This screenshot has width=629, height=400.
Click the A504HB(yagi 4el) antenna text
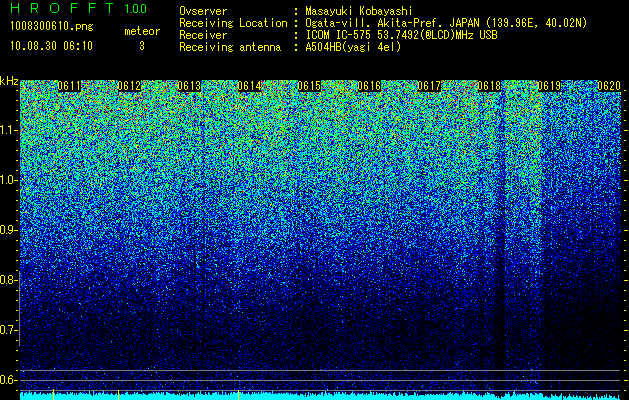[353, 47]
